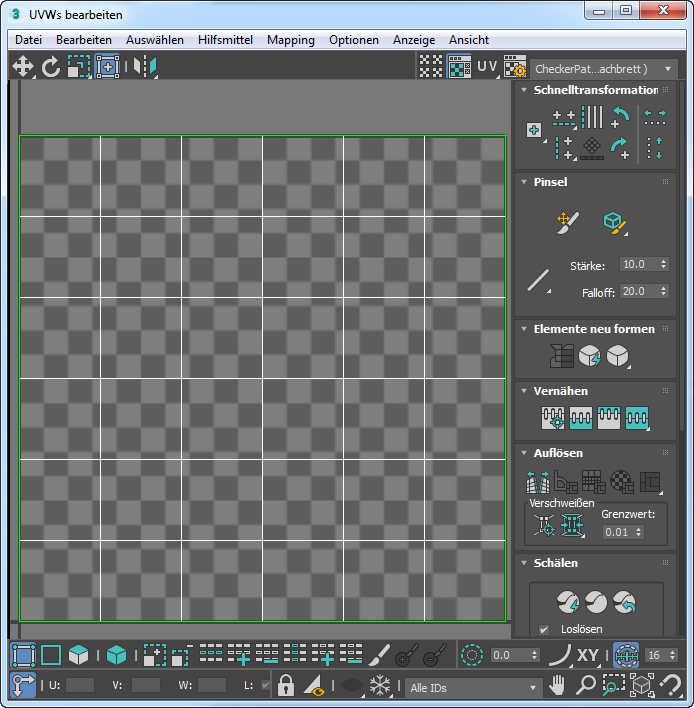This screenshot has width=694, height=708.
Task: Click the Space Vertically icon
Action: tap(654, 148)
